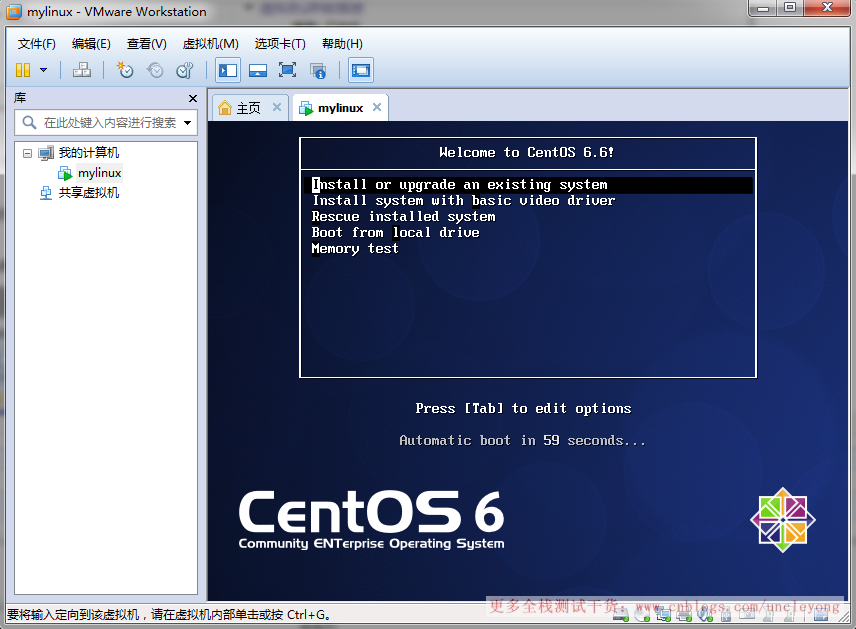This screenshot has height=629, width=856.
Task: Open the power options dropdown arrow
Action: point(44,70)
